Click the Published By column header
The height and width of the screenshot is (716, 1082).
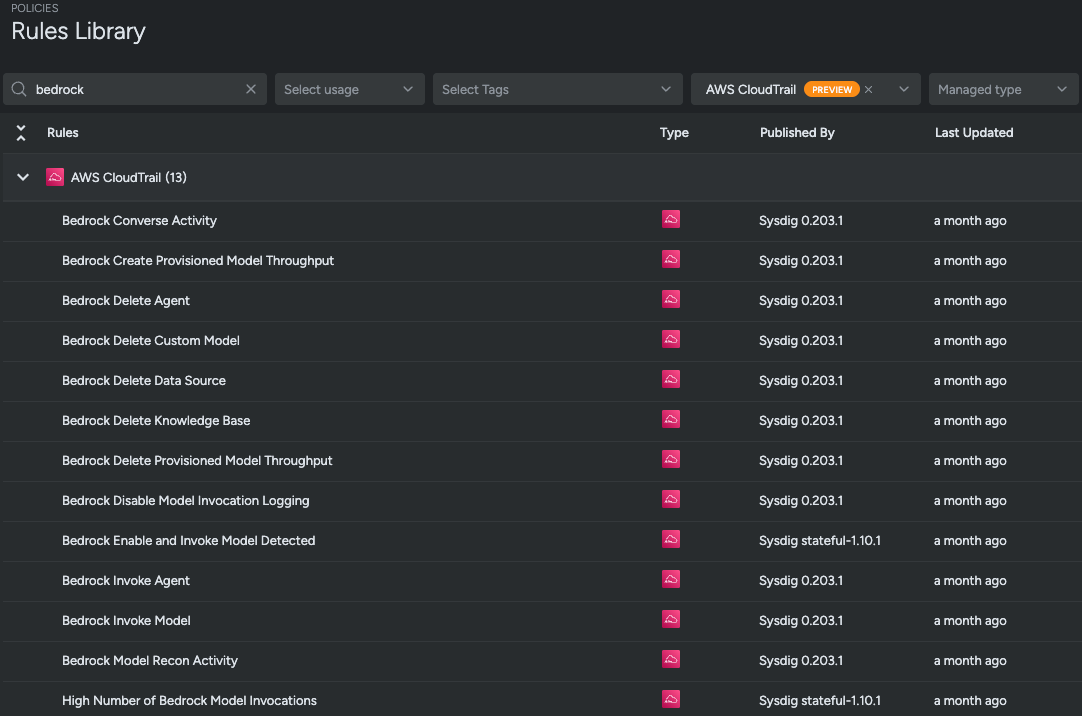click(x=797, y=132)
